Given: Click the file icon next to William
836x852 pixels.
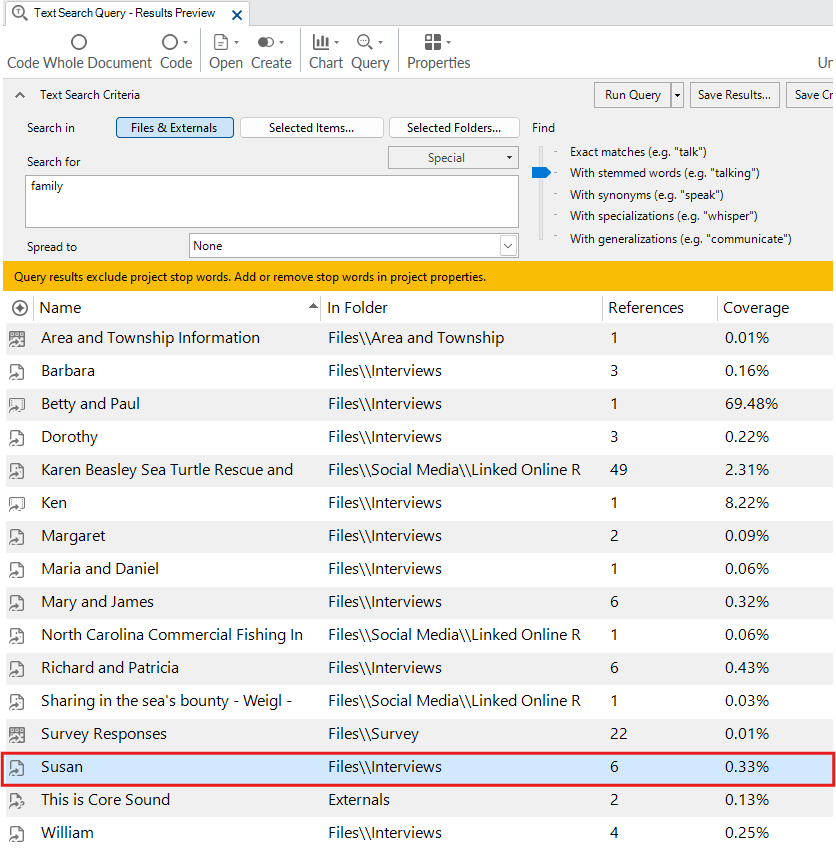Looking at the screenshot, I should coord(17,834).
